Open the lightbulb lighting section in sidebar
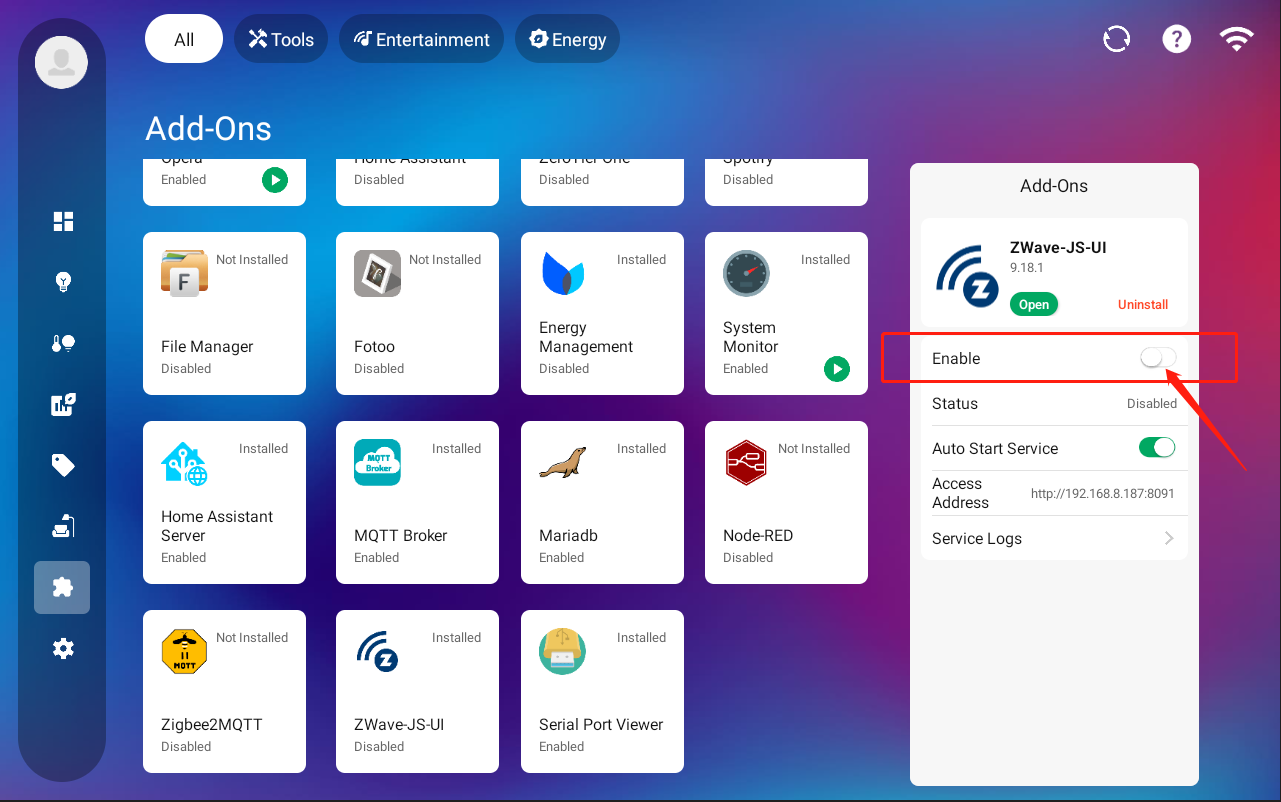This screenshot has width=1281, height=802. pyautogui.click(x=63, y=282)
